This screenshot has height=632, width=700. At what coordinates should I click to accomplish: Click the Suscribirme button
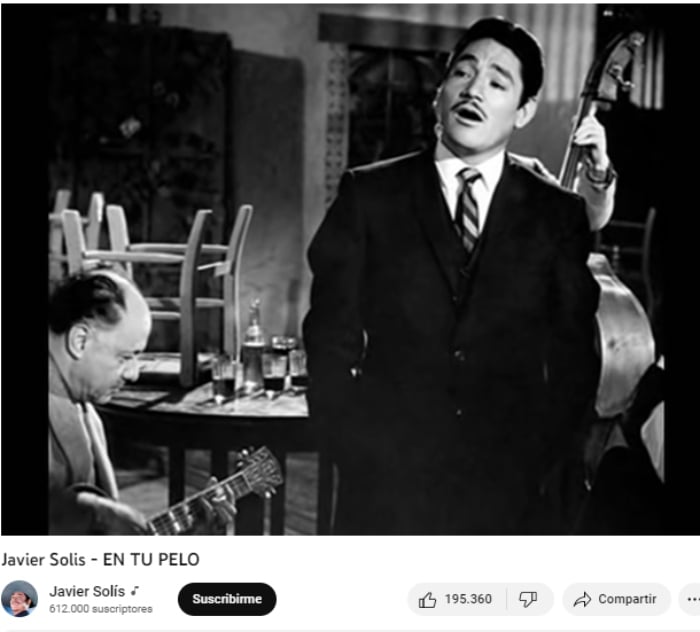click(227, 599)
